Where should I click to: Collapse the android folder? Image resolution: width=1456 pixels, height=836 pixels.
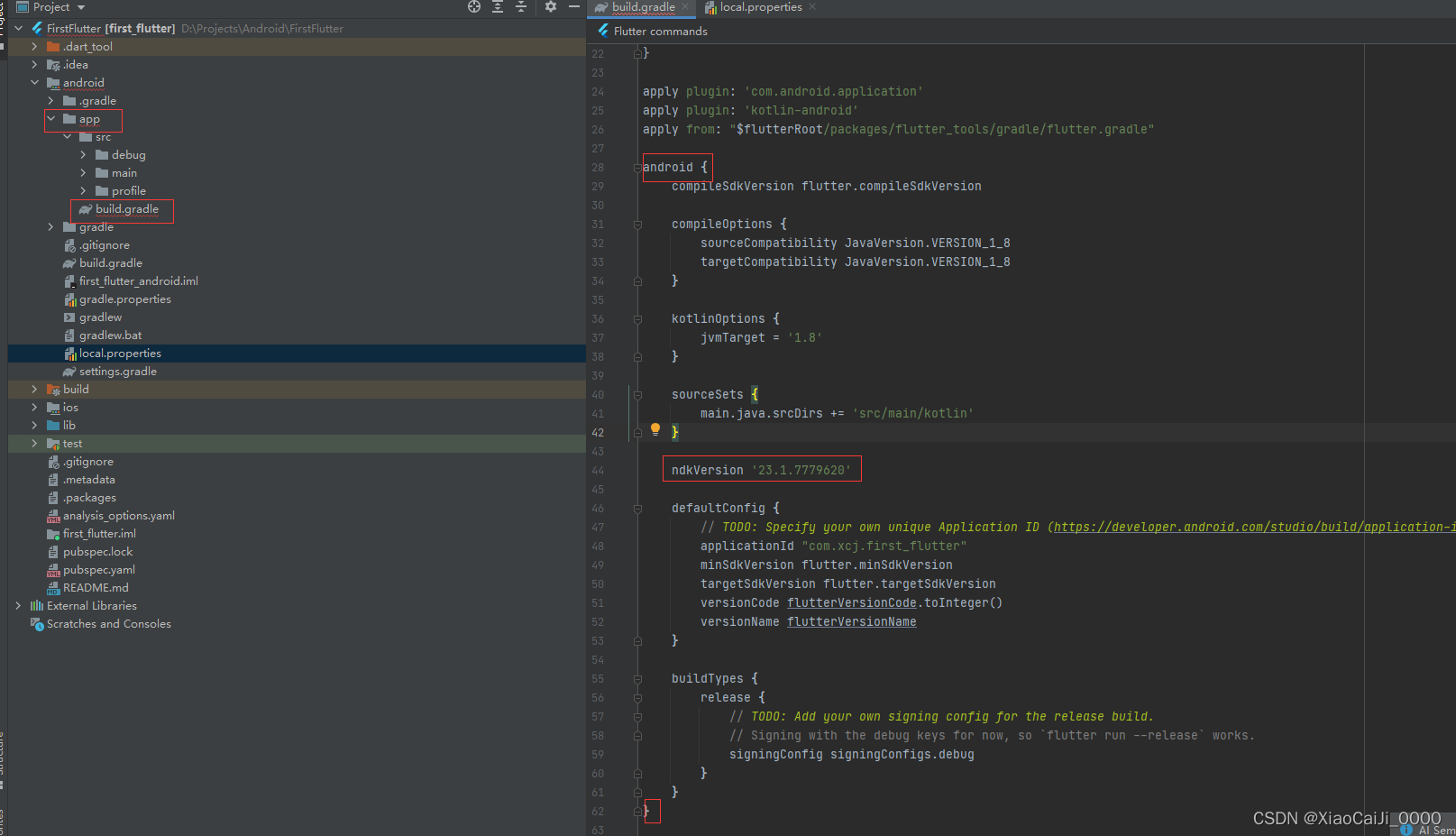pyautogui.click(x=34, y=83)
